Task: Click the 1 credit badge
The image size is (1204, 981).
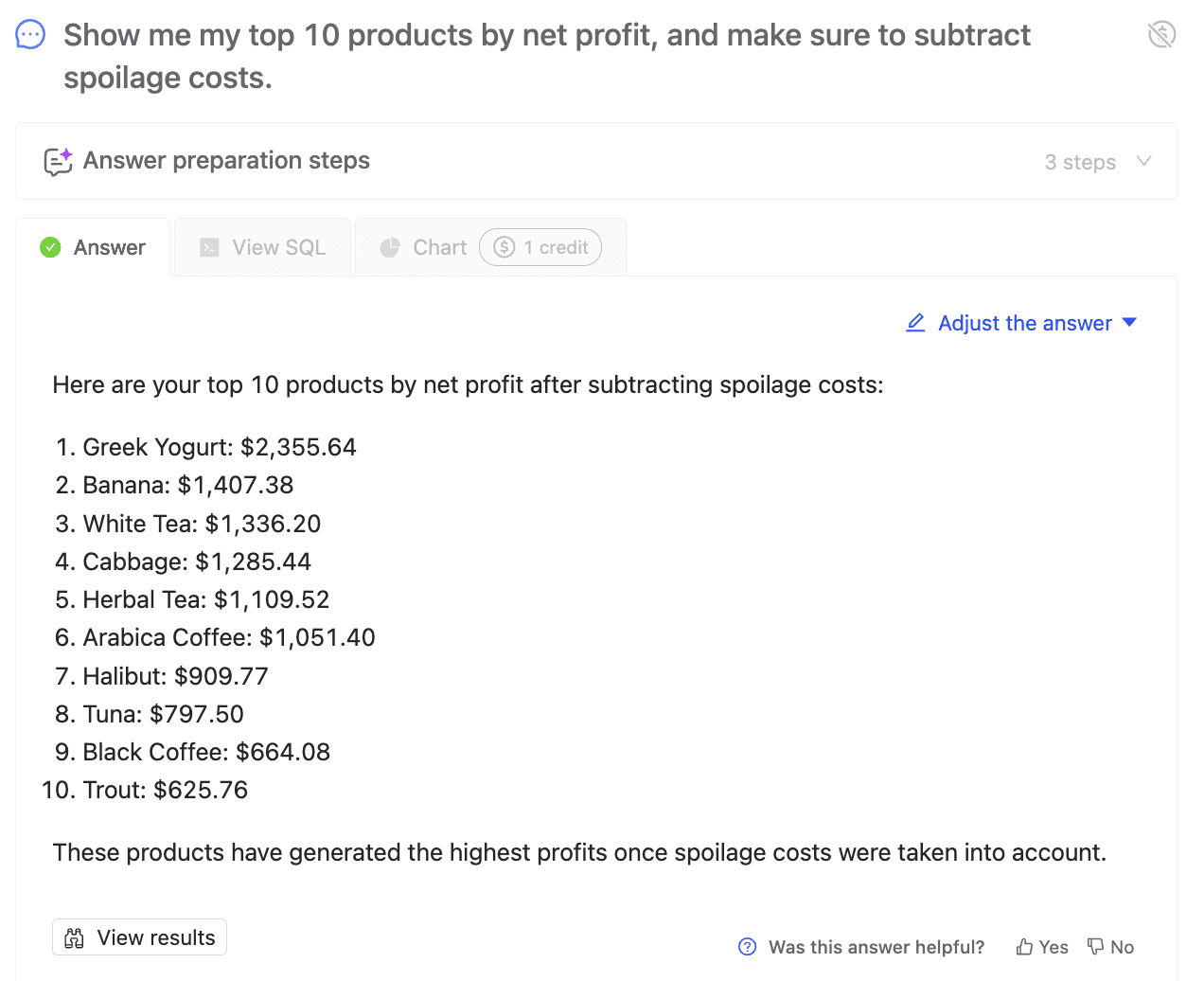Action: 540,248
